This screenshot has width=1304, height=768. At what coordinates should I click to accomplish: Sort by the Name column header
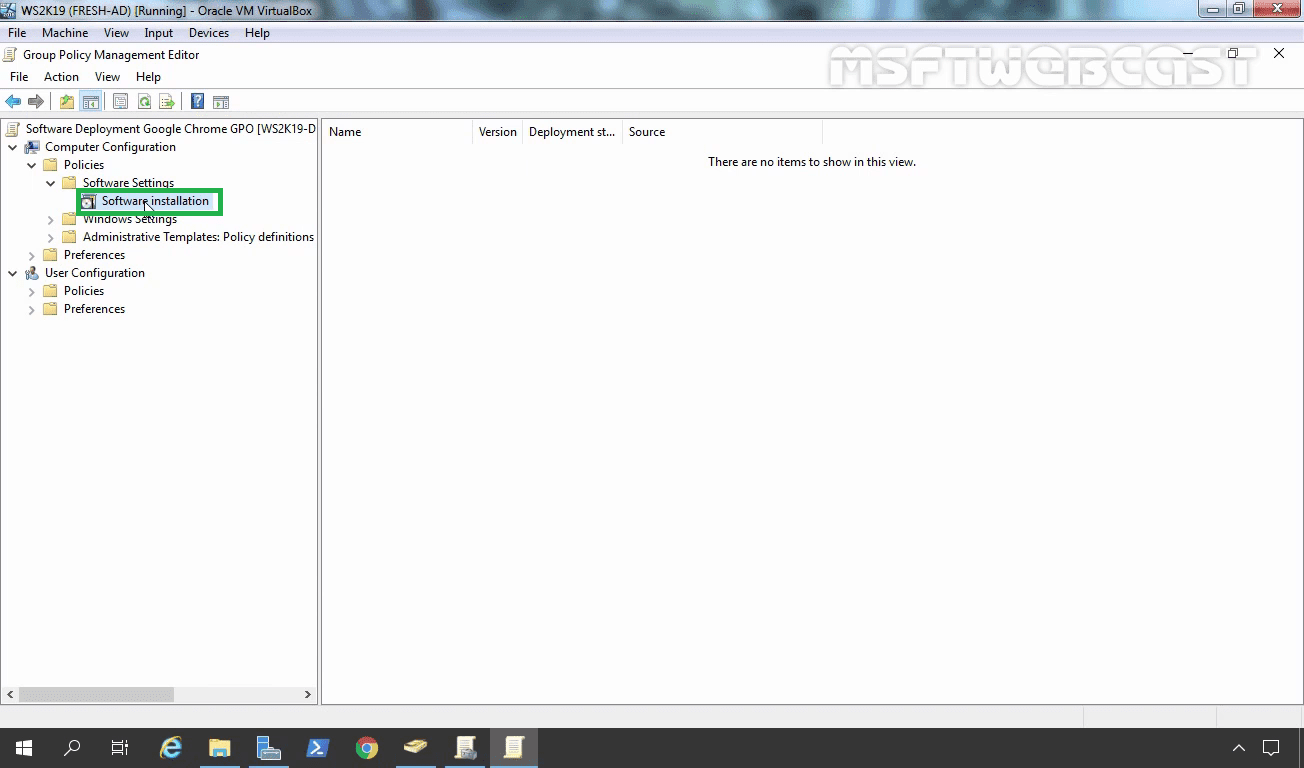[x=397, y=132]
